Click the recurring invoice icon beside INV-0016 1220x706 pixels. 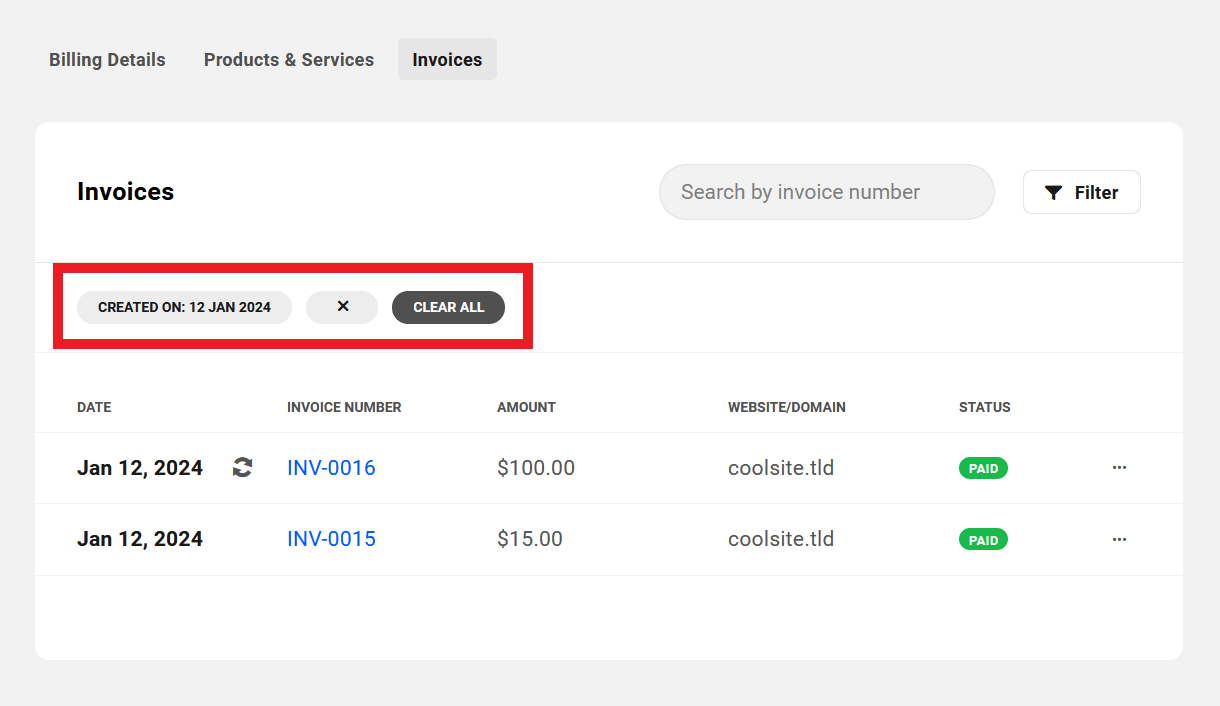coord(242,467)
